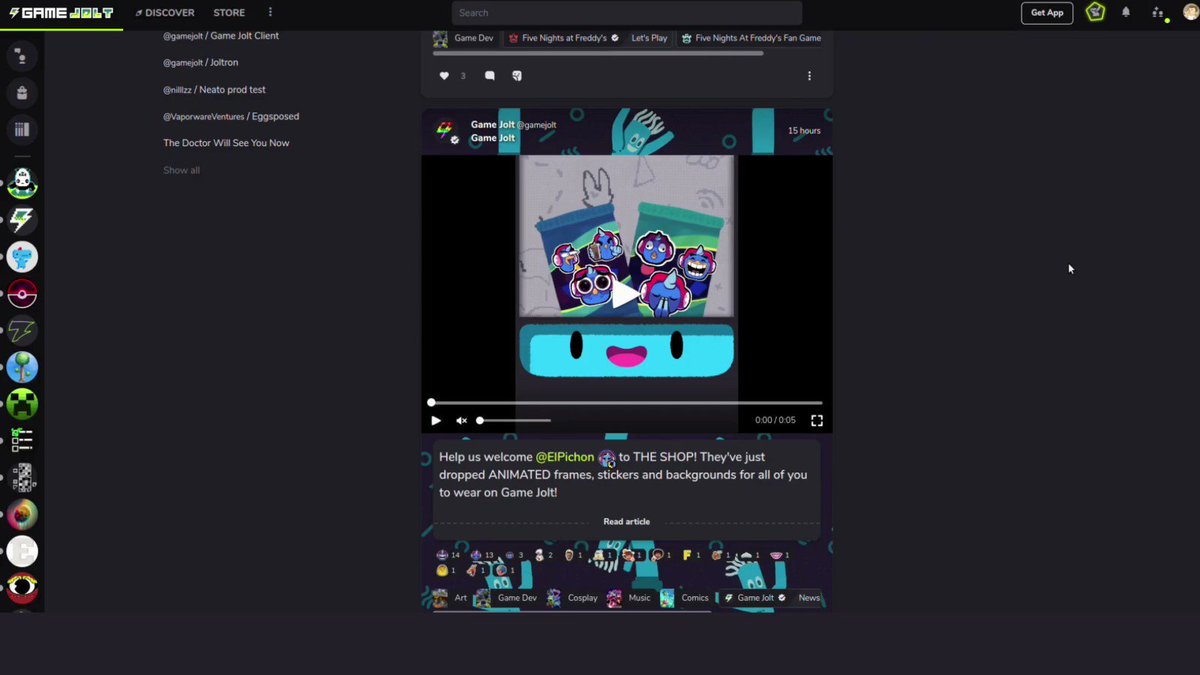This screenshot has width=1200, height=675.
Task: Click the Get App button
Action: [x=1047, y=13]
